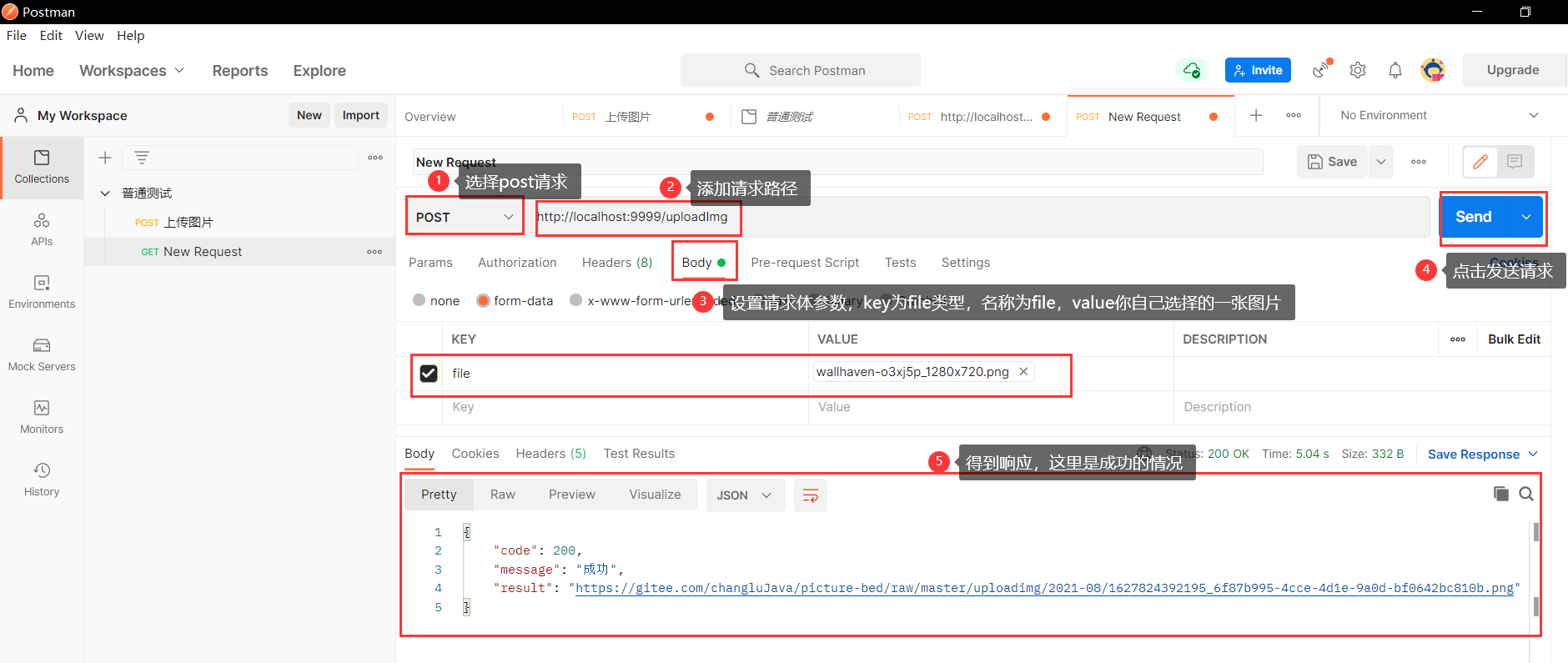Open the Environments sidebar panel
The width and height of the screenshot is (1568, 663).
42,292
